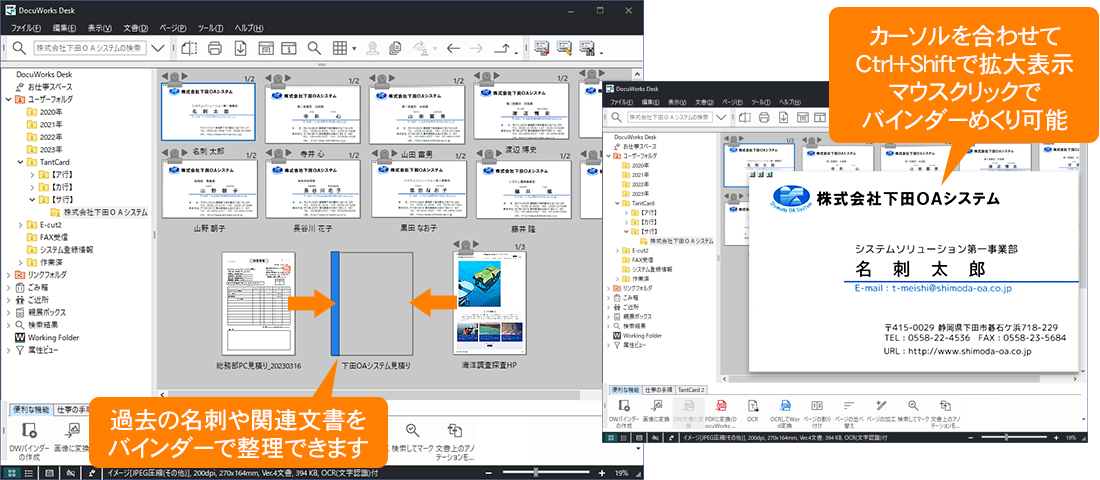Click the grid view icon in left toolbar

340,48
